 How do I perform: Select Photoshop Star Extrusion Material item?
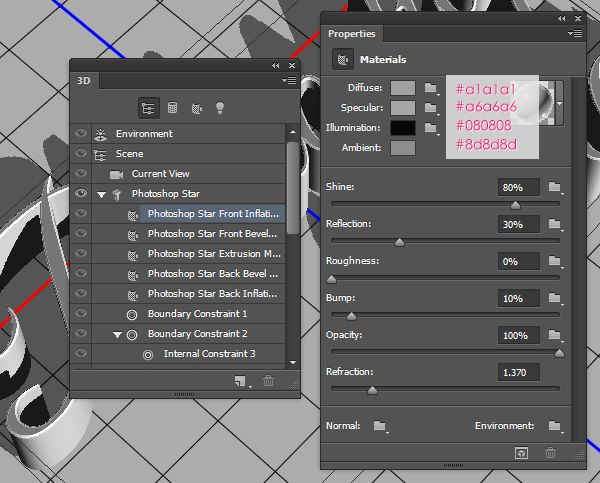[x=212, y=254]
